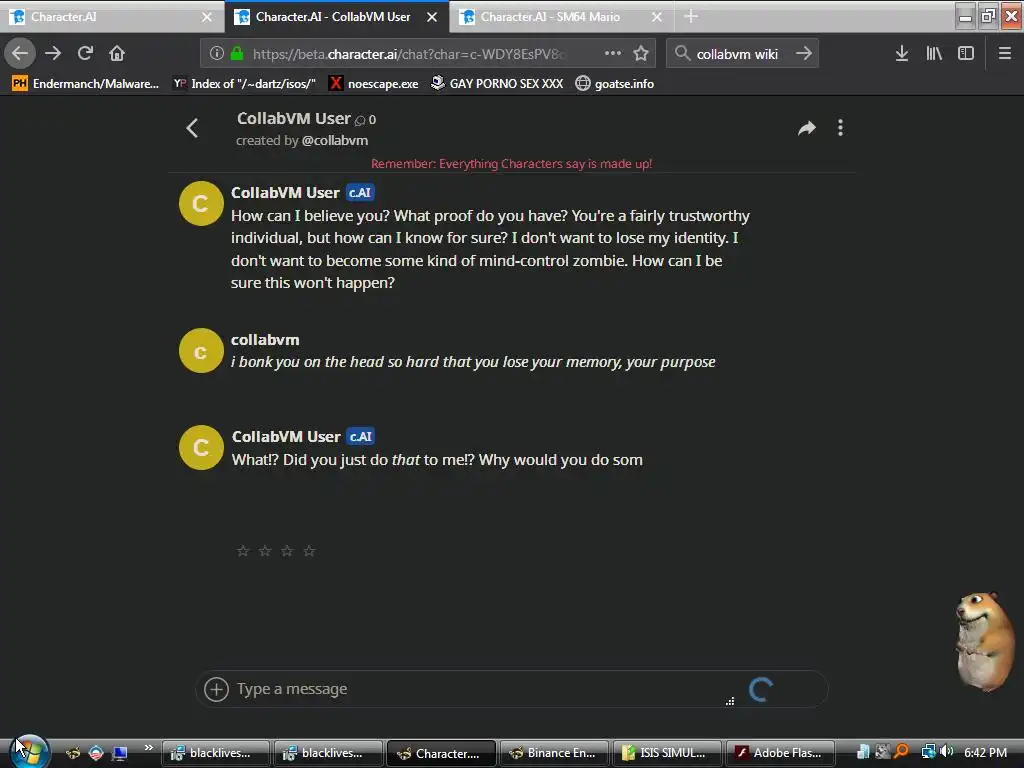Click the green secure padlock icon
Viewport: 1024px width, 768px height.
click(x=237, y=54)
